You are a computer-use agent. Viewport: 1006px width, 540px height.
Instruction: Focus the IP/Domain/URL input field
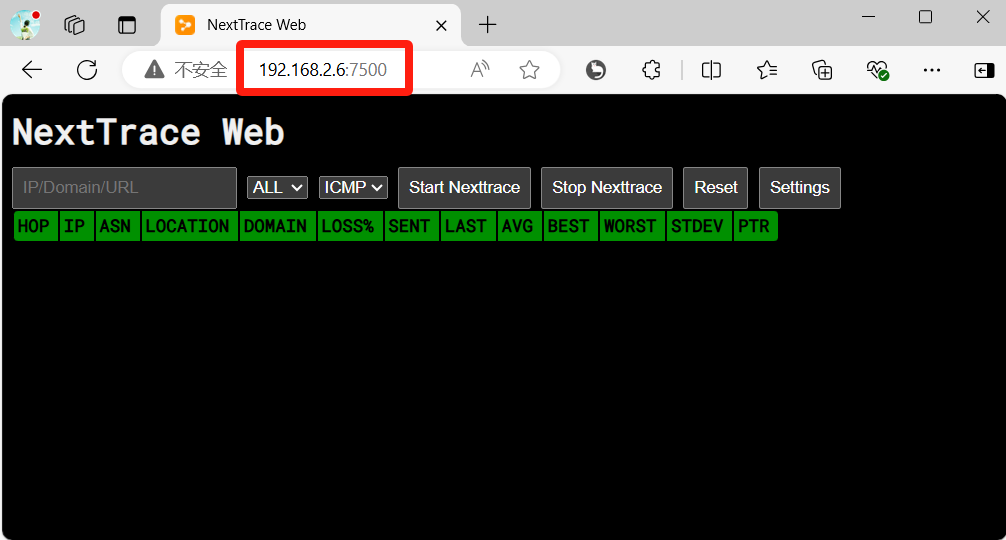pyautogui.click(x=124, y=188)
